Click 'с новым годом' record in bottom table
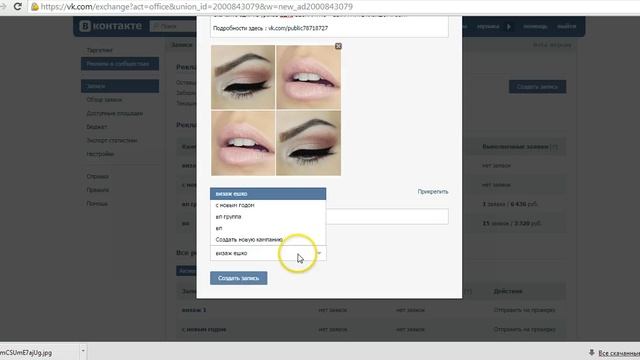Image resolution: width=640 pixels, height=360 pixels. click(x=204, y=329)
